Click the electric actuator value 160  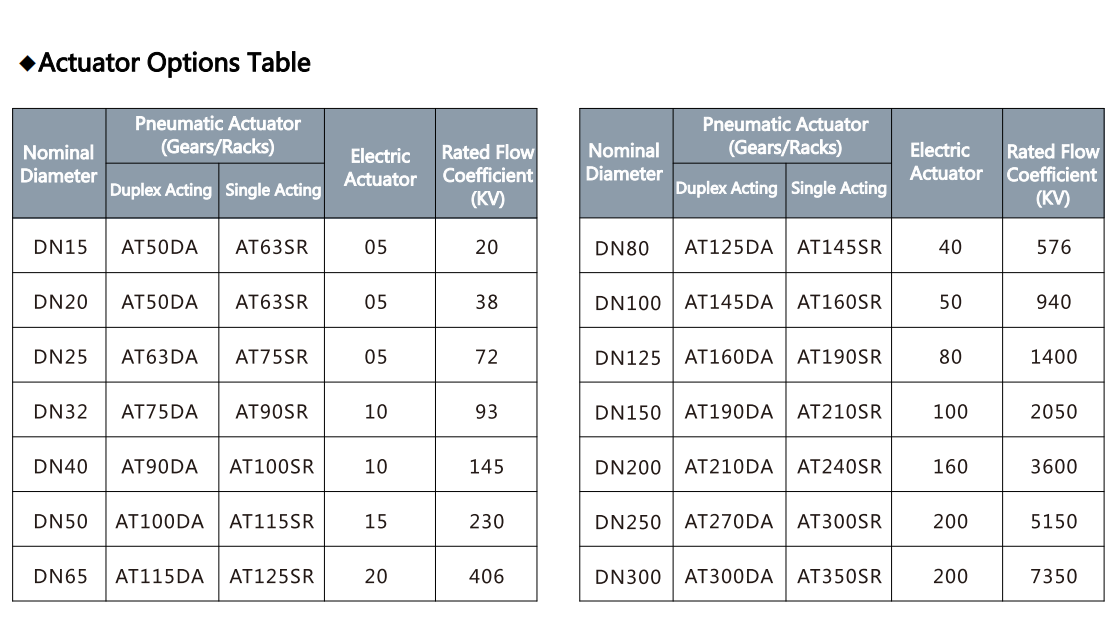point(950,467)
